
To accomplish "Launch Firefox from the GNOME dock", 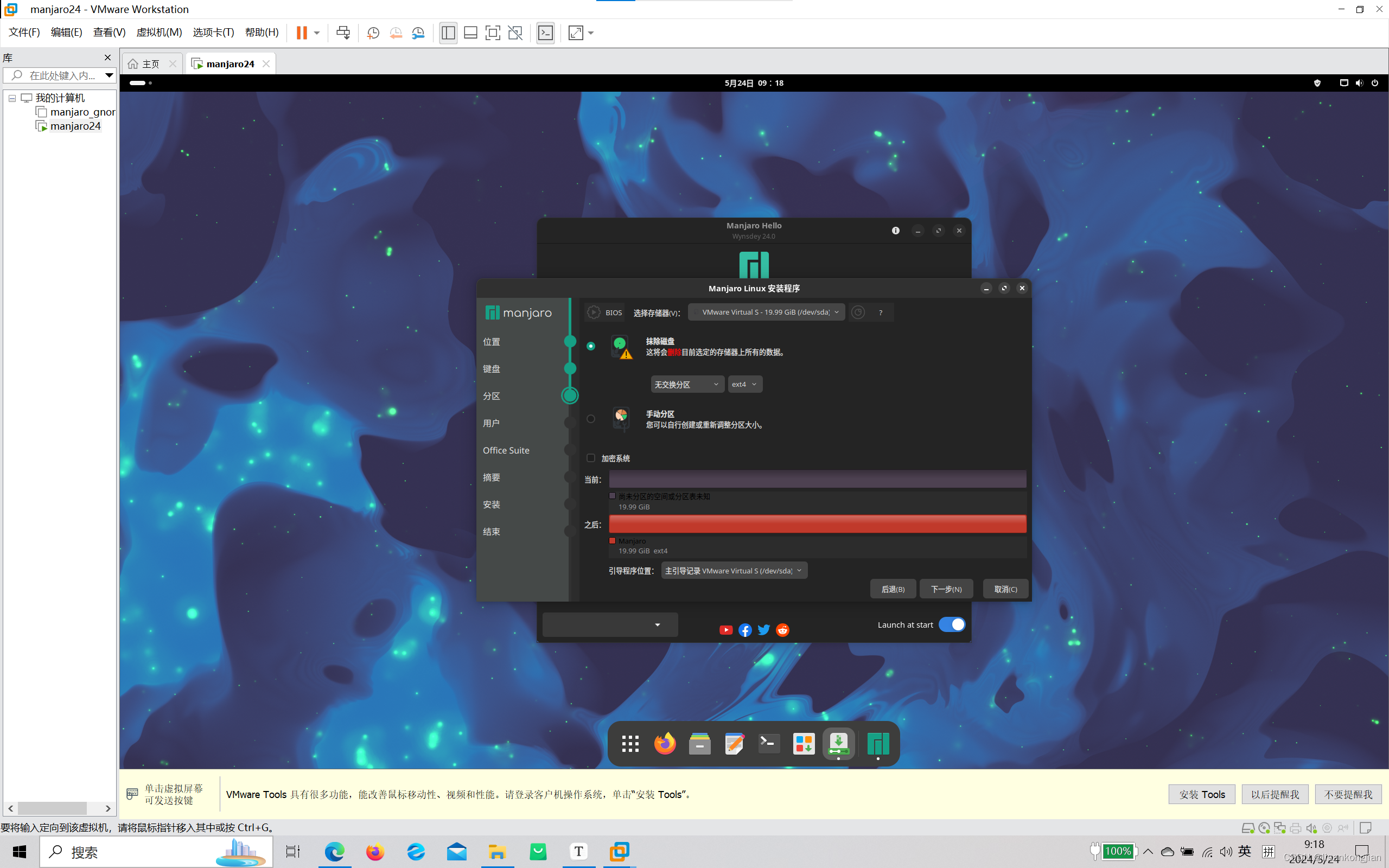I will tap(665, 744).
